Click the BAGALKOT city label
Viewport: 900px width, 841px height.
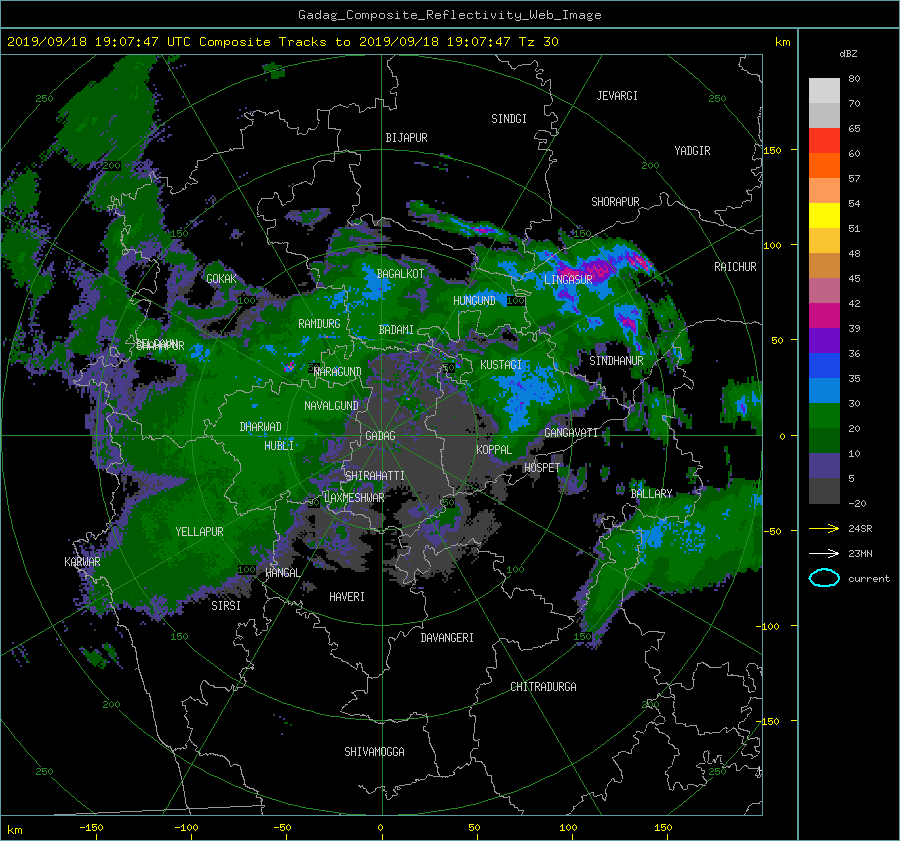coord(400,274)
